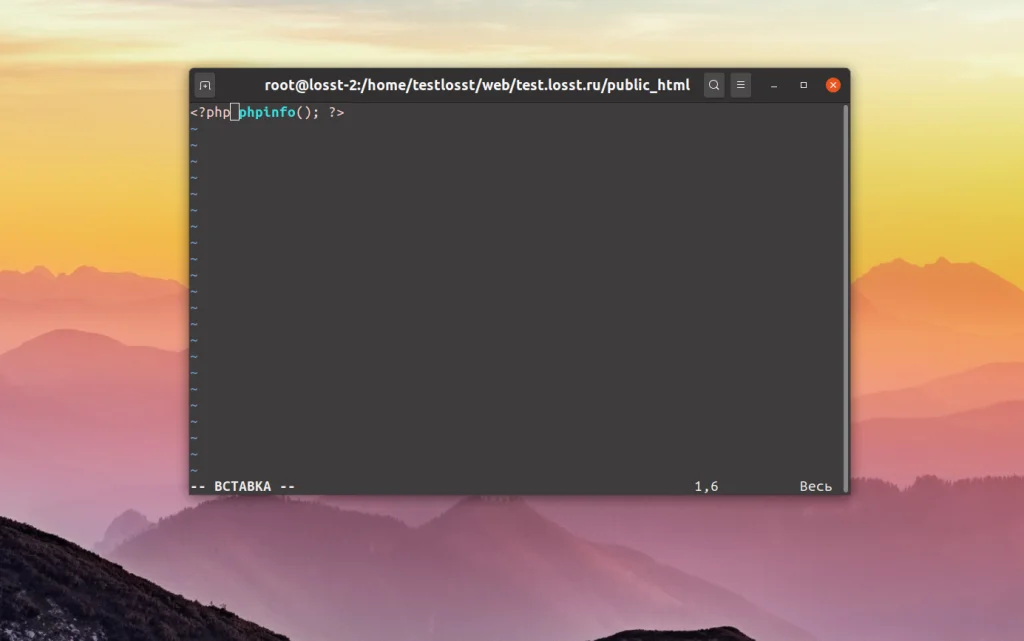Click the '<?php' opening tag text
1024x641 pixels.
[x=210, y=112]
